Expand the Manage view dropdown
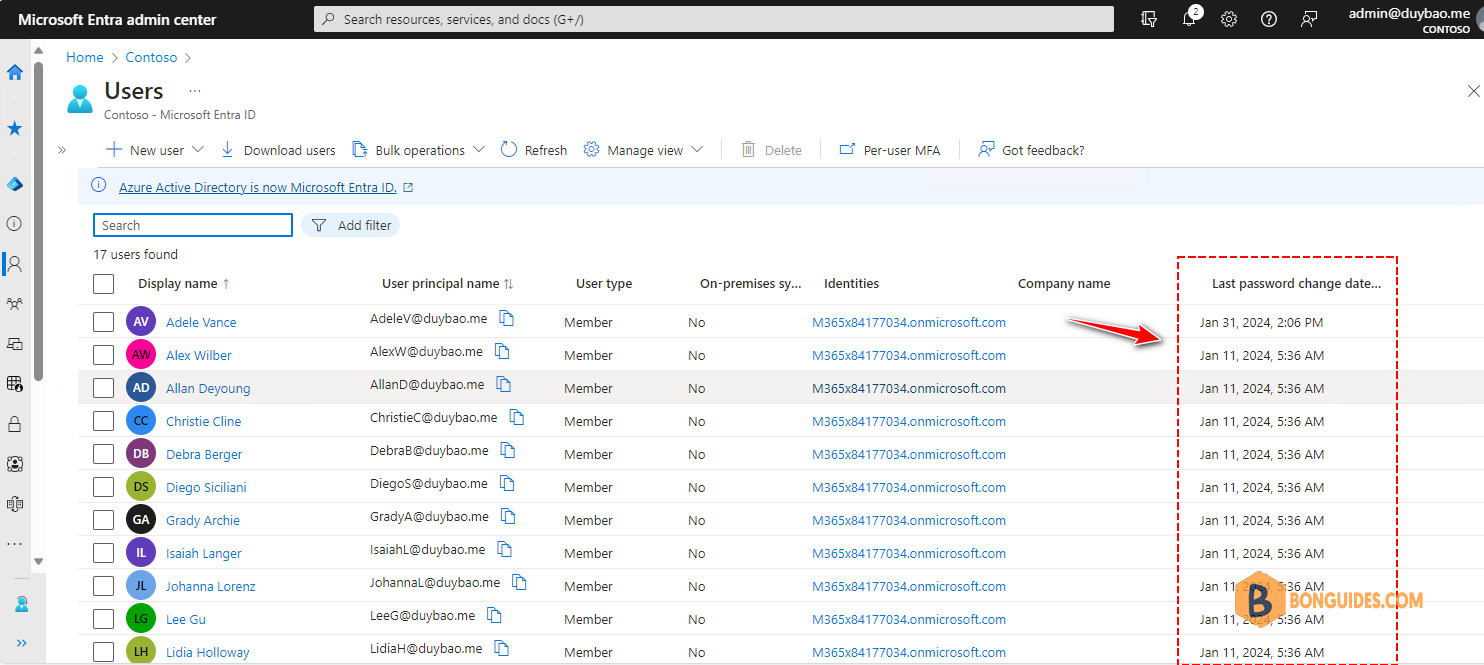This screenshot has width=1484, height=665. tap(697, 149)
